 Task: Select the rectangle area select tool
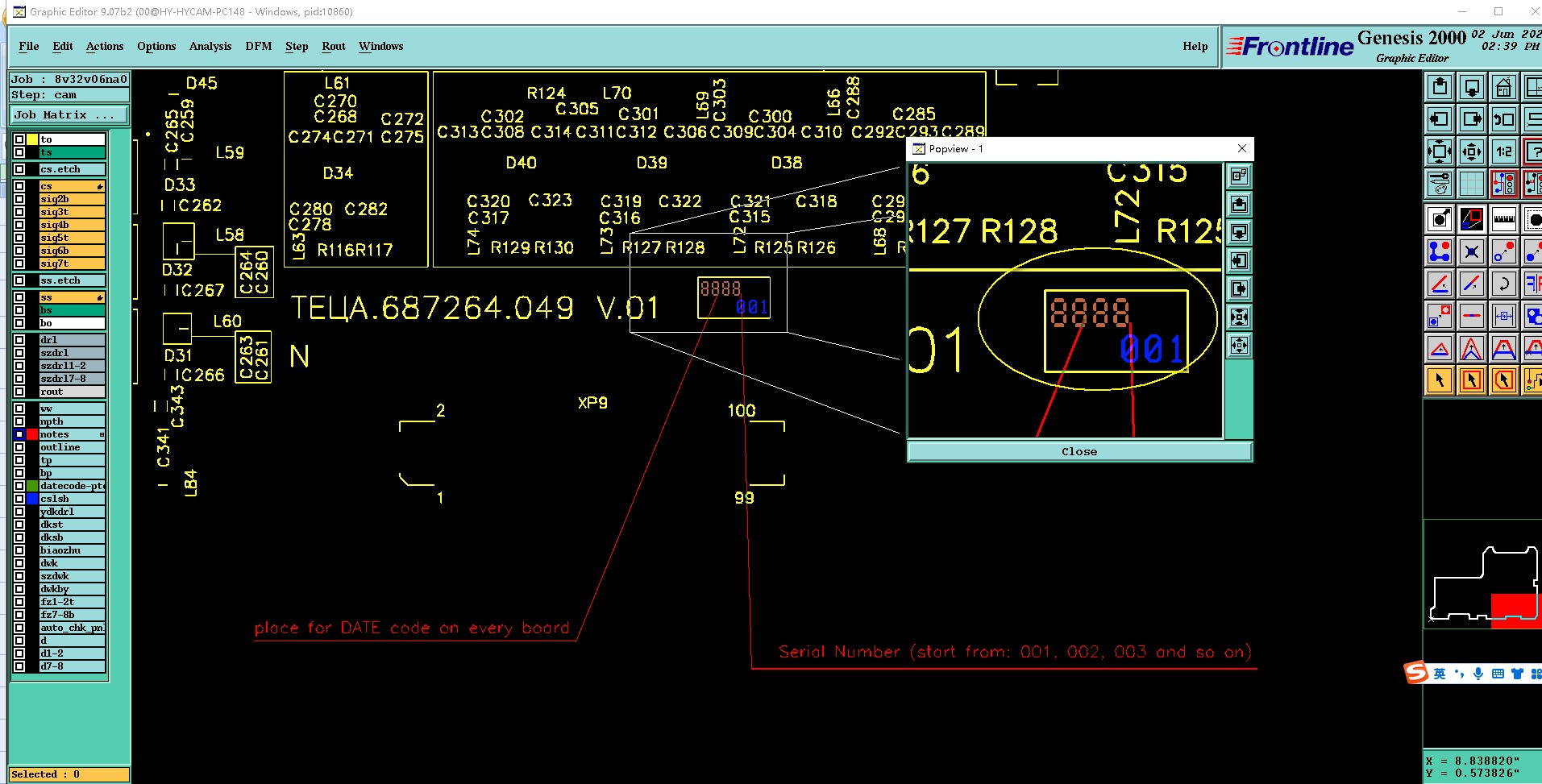[x=1472, y=380]
